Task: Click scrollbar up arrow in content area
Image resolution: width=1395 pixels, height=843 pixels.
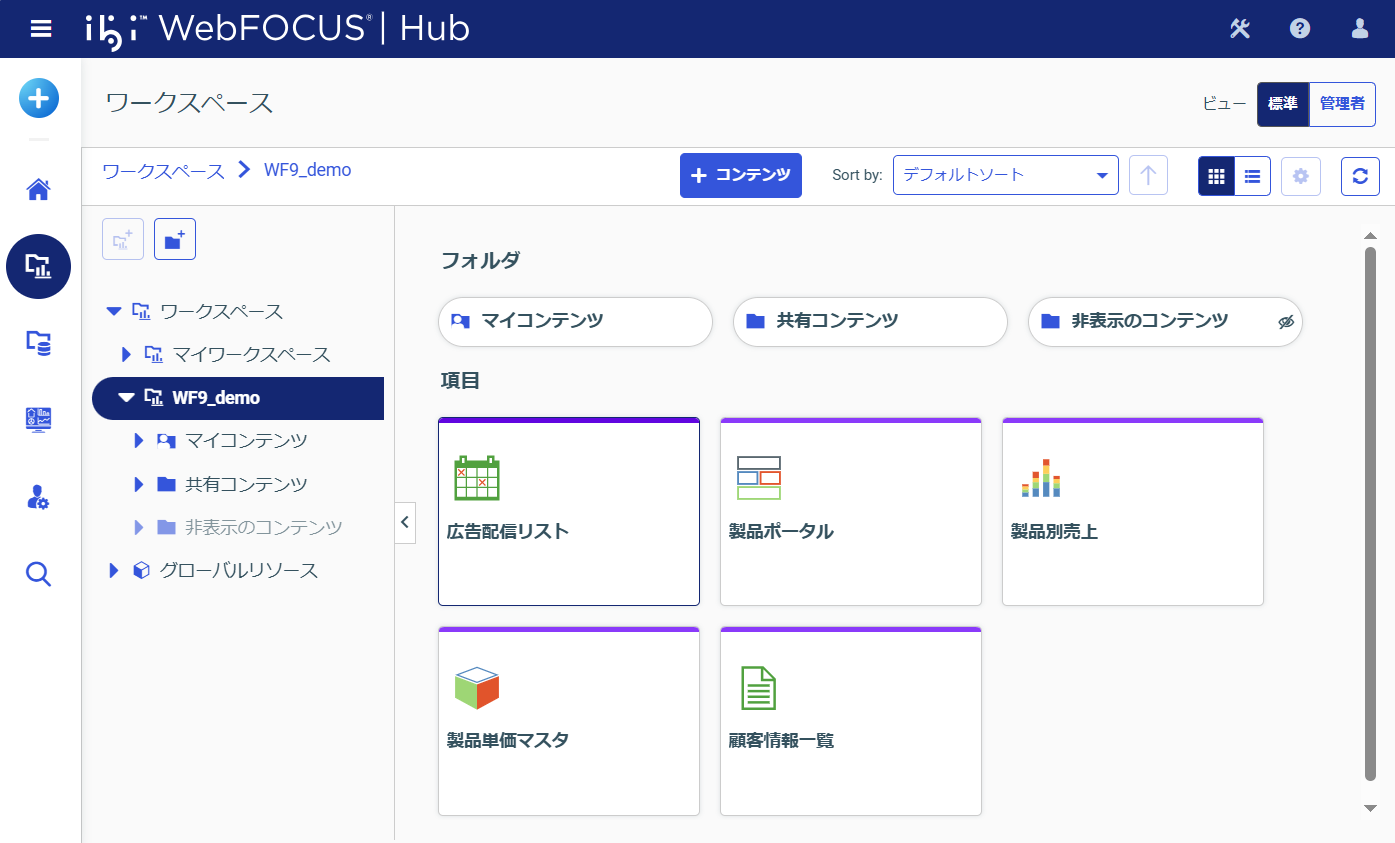Action: tap(1371, 236)
